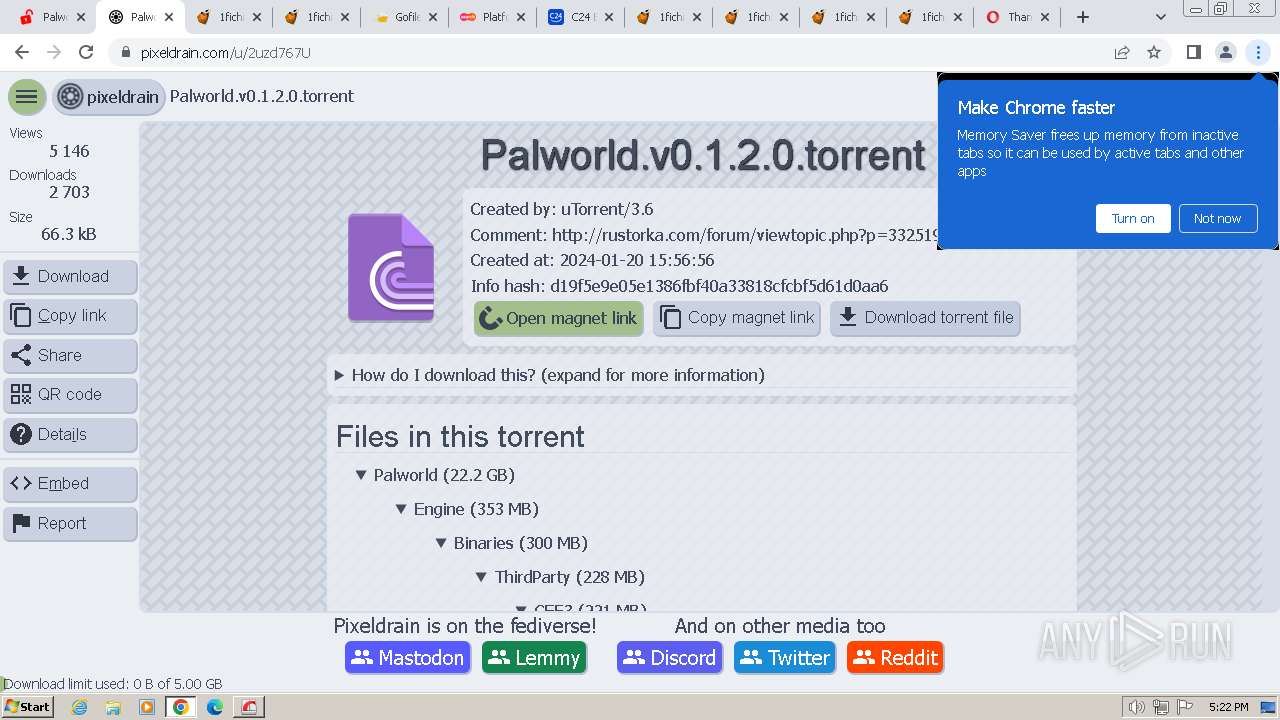This screenshot has height=720, width=1280.
Task: Open the Windows Start menu
Action: point(27,707)
